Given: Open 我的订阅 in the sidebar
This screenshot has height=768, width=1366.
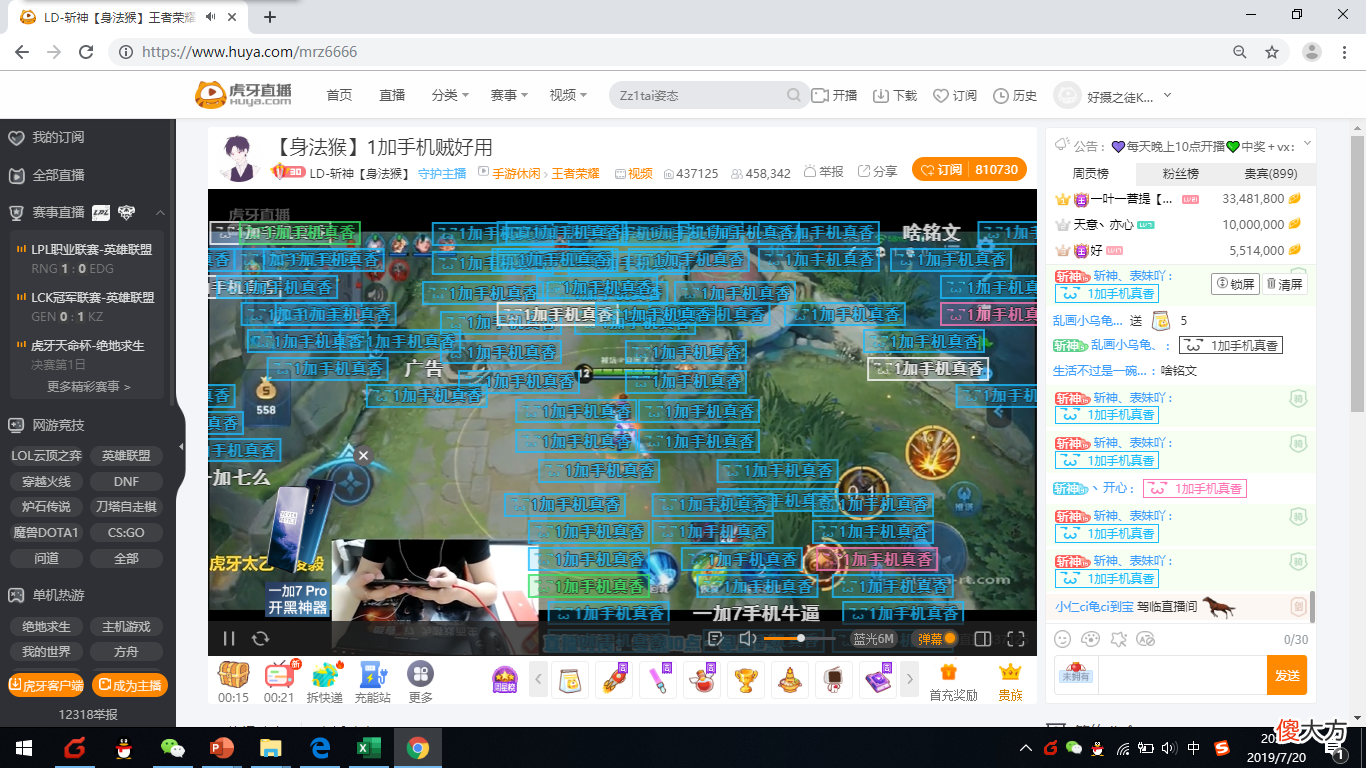Looking at the screenshot, I should click(x=58, y=137).
